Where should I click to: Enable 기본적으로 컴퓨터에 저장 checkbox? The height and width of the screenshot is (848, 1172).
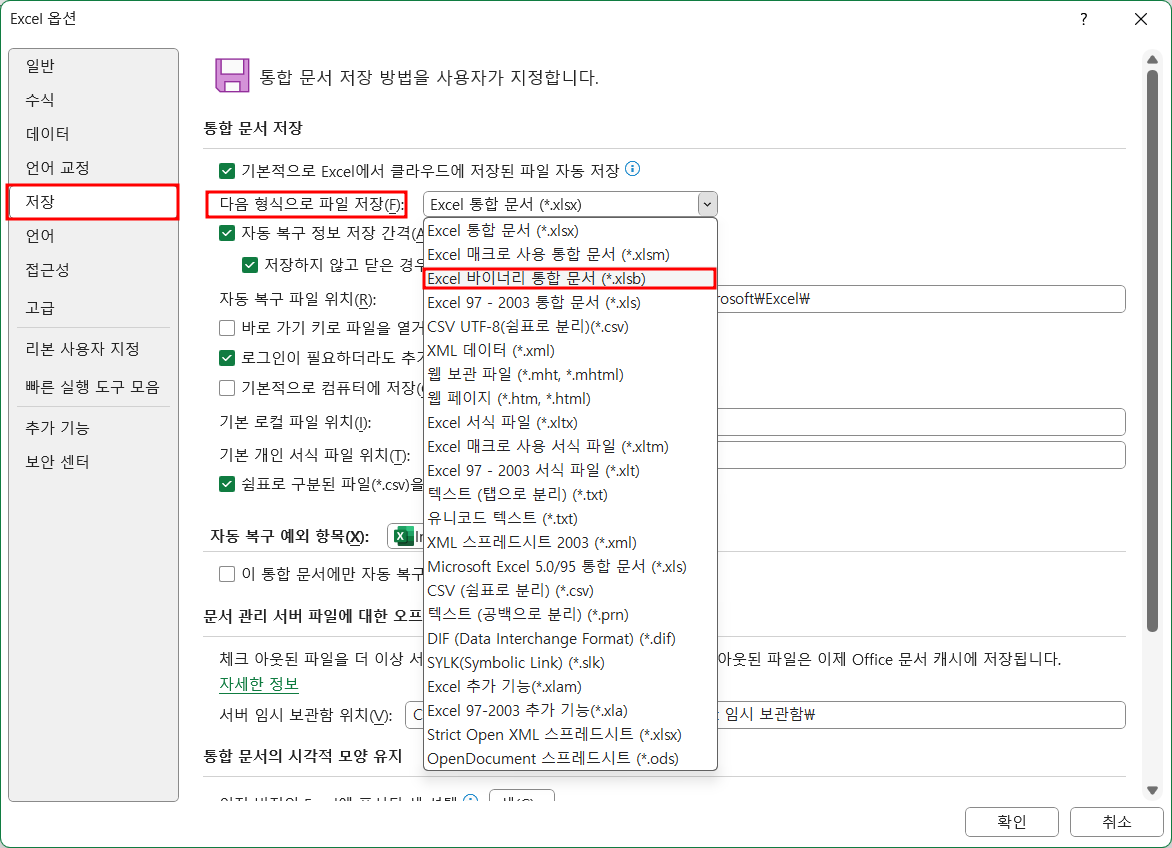tap(227, 388)
